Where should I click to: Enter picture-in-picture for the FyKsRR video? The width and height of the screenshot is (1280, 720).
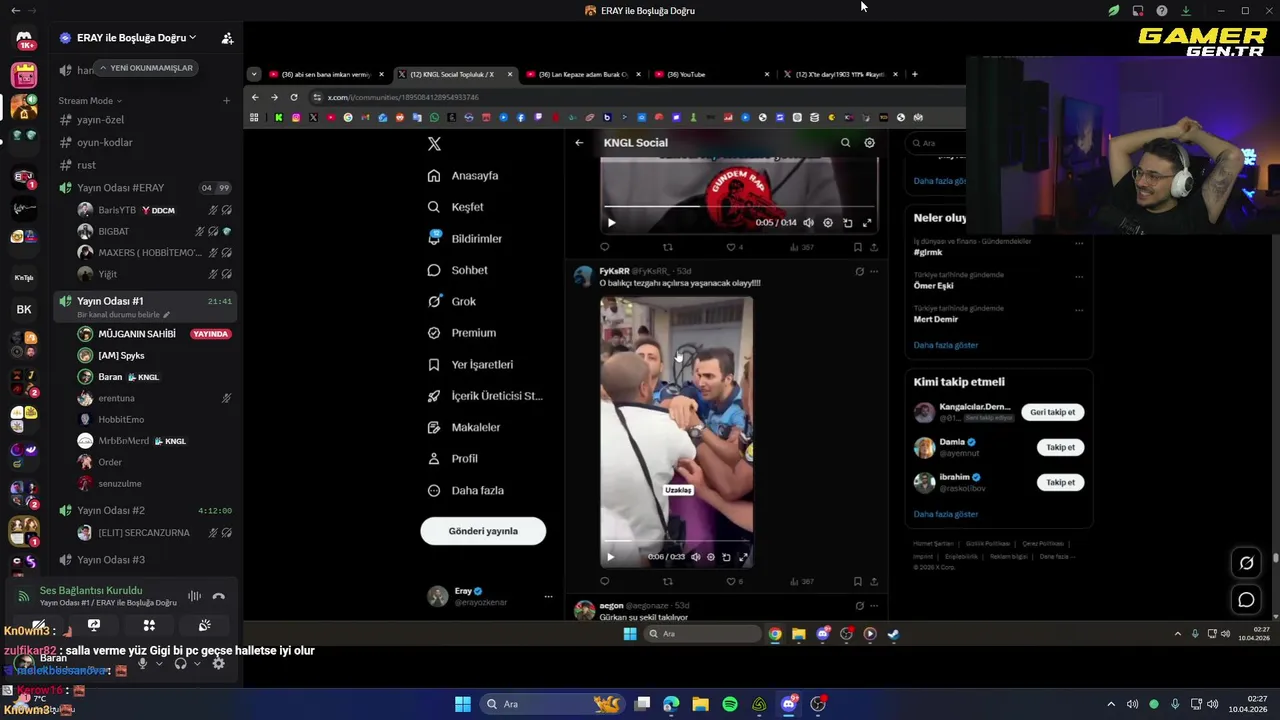[x=726, y=557]
